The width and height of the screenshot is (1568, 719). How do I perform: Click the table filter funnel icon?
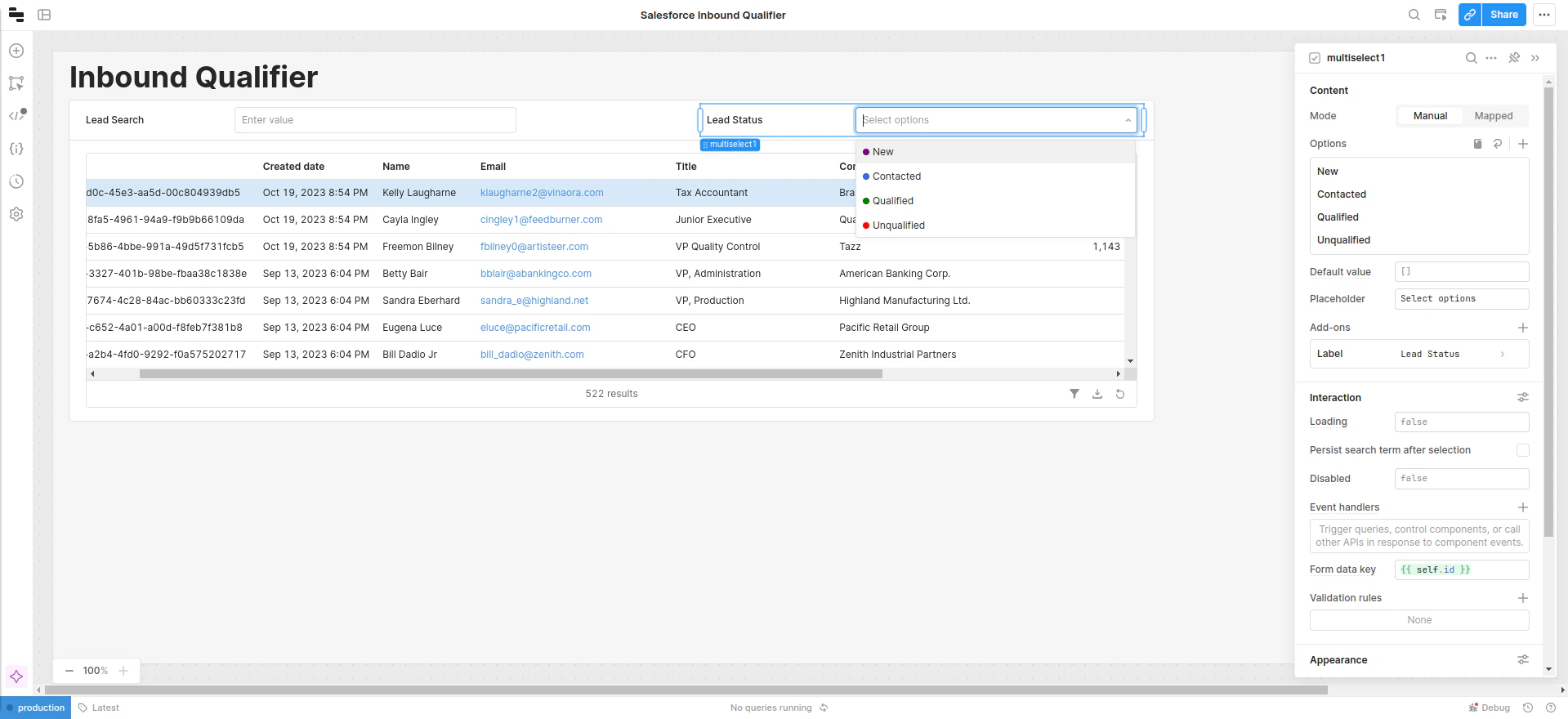(x=1074, y=394)
